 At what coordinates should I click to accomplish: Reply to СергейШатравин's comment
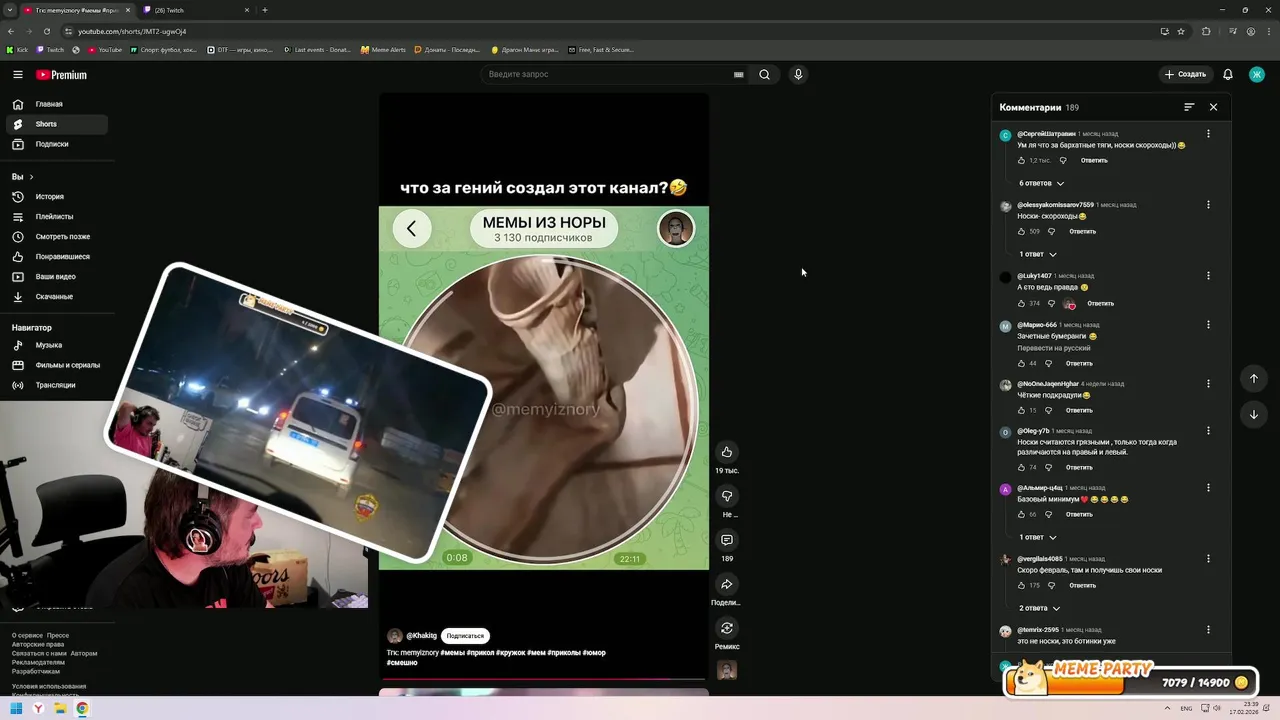click(x=1094, y=160)
